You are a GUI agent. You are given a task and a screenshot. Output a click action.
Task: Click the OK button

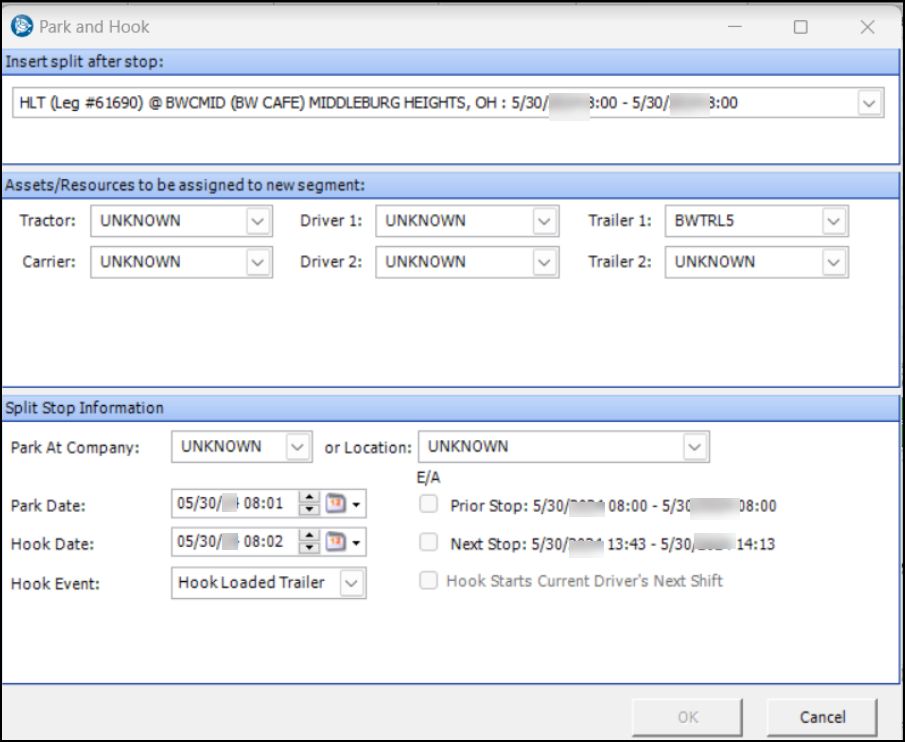pos(687,717)
